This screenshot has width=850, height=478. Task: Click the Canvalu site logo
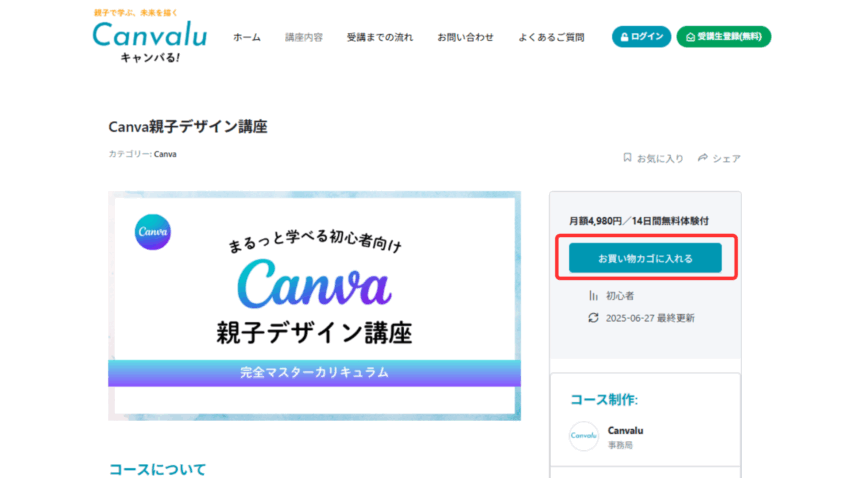[150, 36]
